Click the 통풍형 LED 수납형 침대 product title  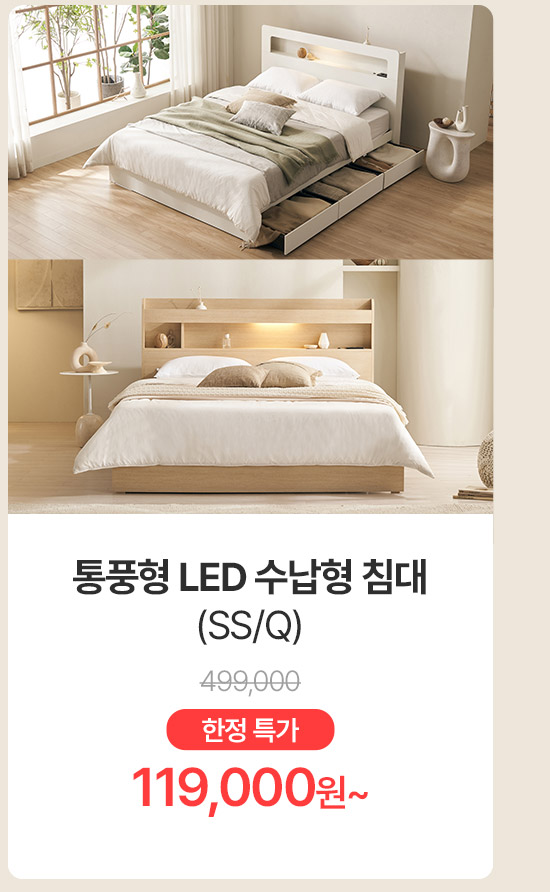[x=250, y=577]
